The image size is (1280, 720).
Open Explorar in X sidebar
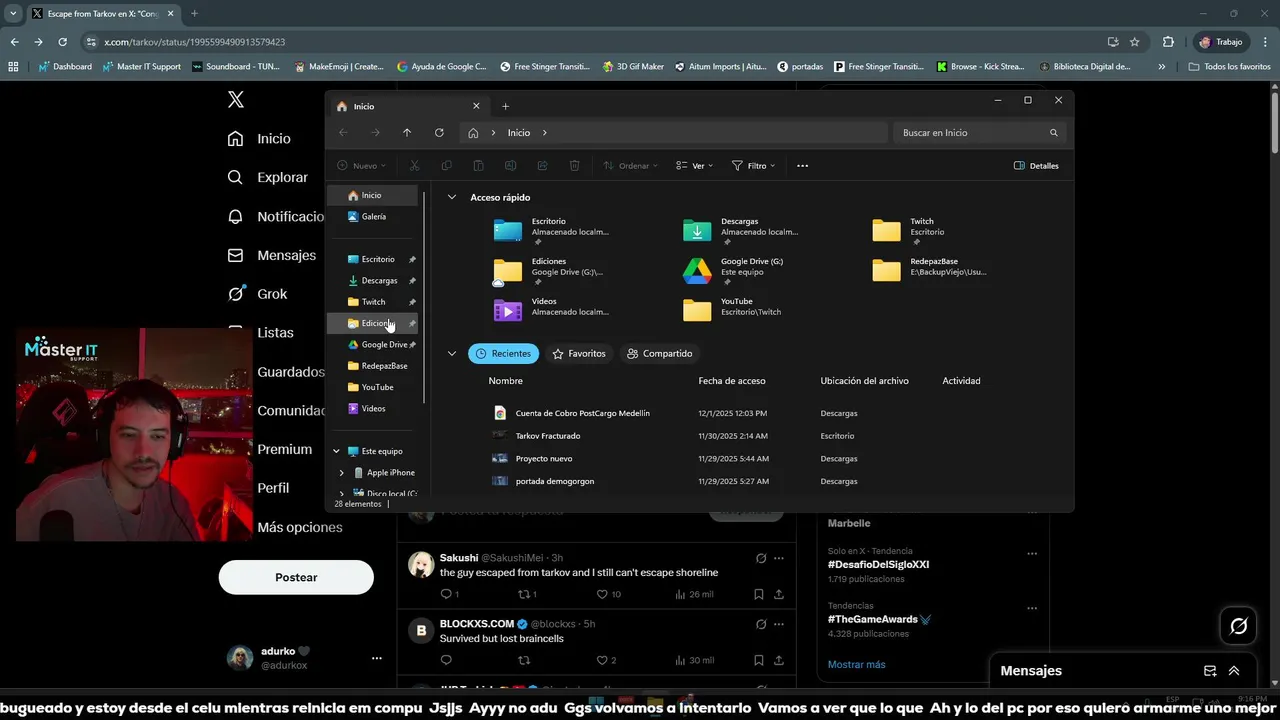point(267,177)
